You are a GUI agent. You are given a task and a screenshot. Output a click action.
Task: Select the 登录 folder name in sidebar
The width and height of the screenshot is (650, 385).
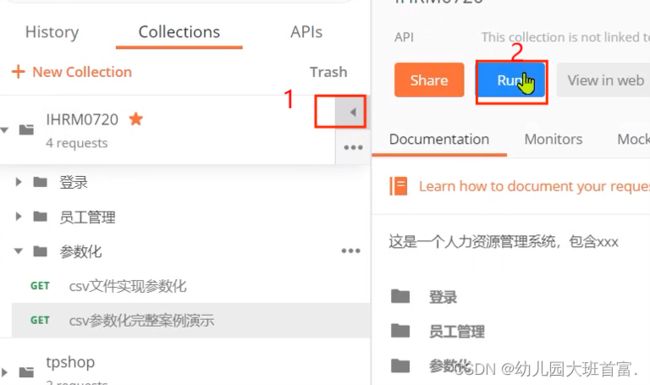74,182
